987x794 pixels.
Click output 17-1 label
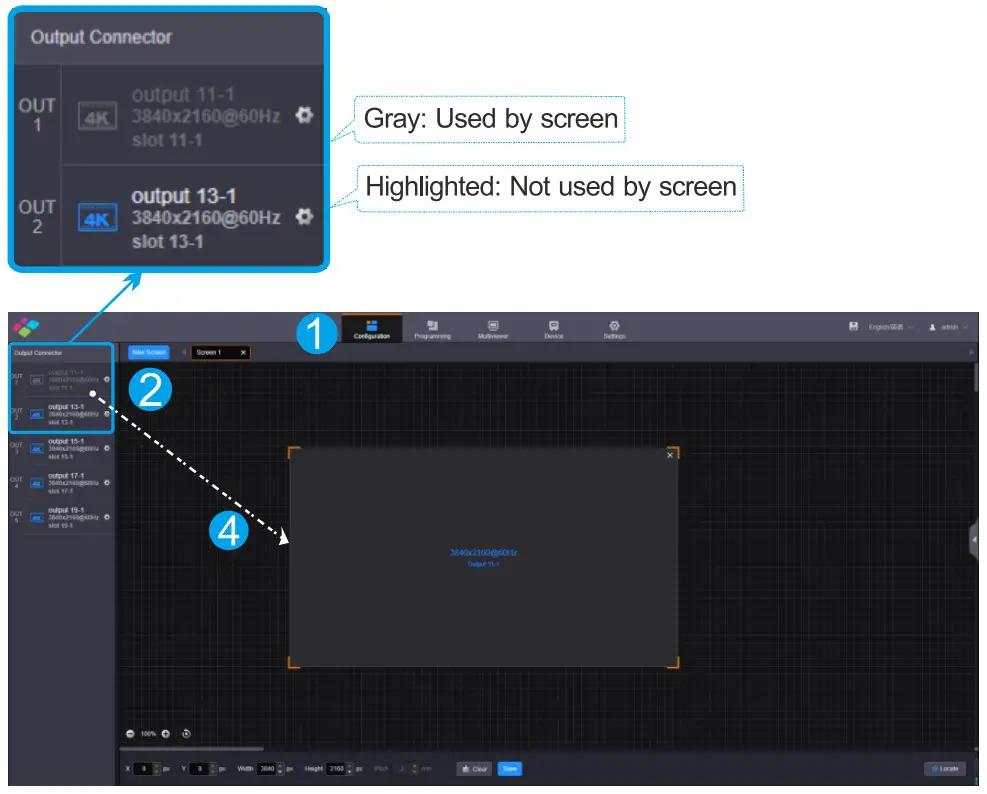pyautogui.click(x=66, y=476)
